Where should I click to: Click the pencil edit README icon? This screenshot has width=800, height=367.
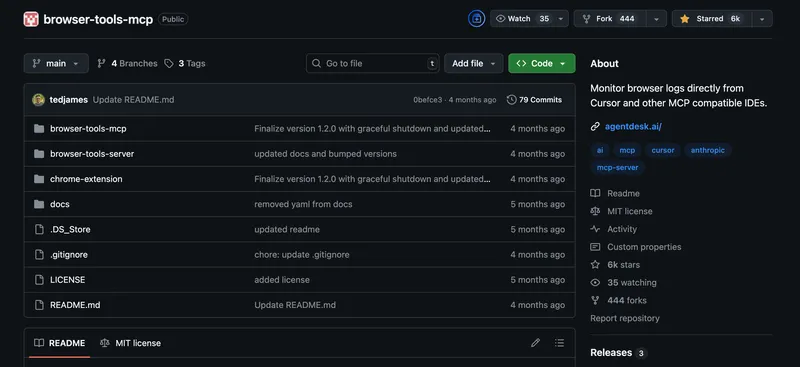[x=535, y=343]
